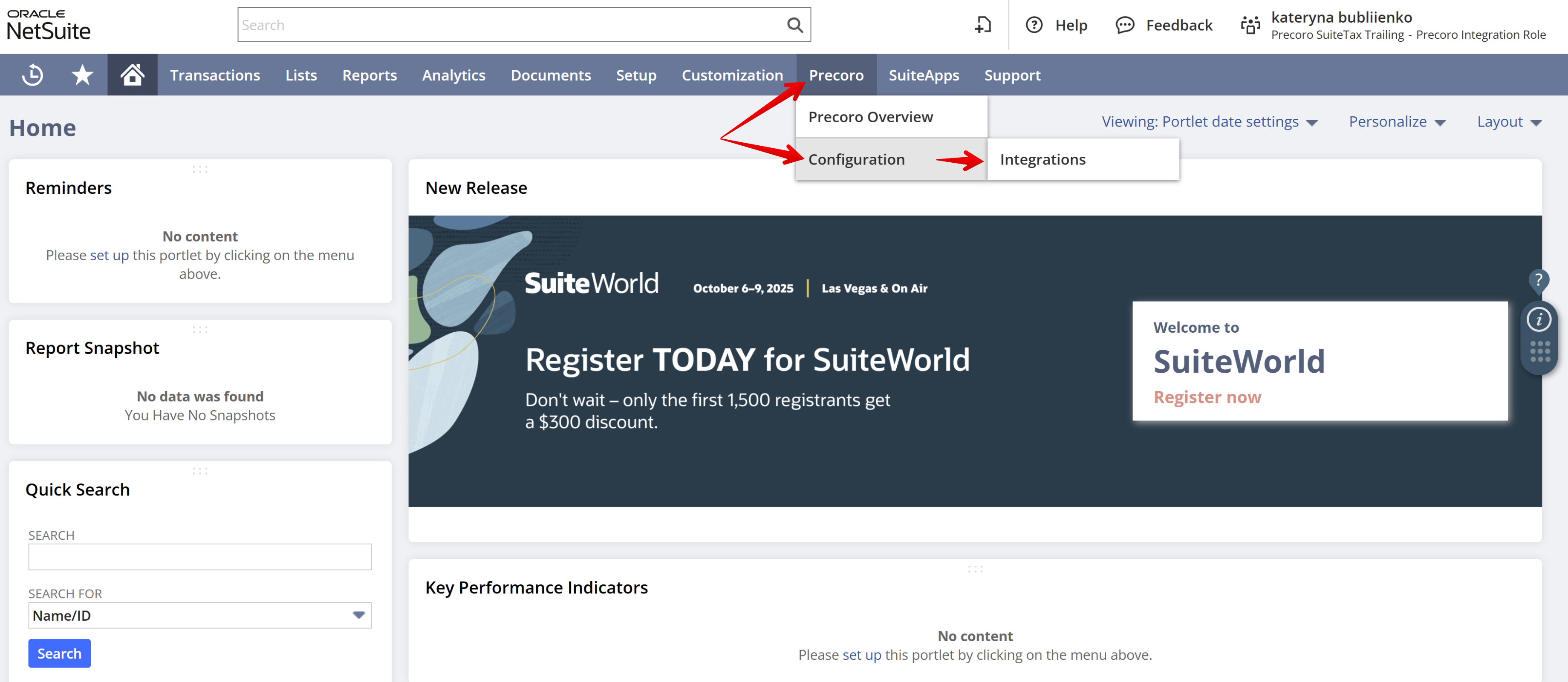
Task: Click the Reminders portlet title
Action: (x=68, y=188)
